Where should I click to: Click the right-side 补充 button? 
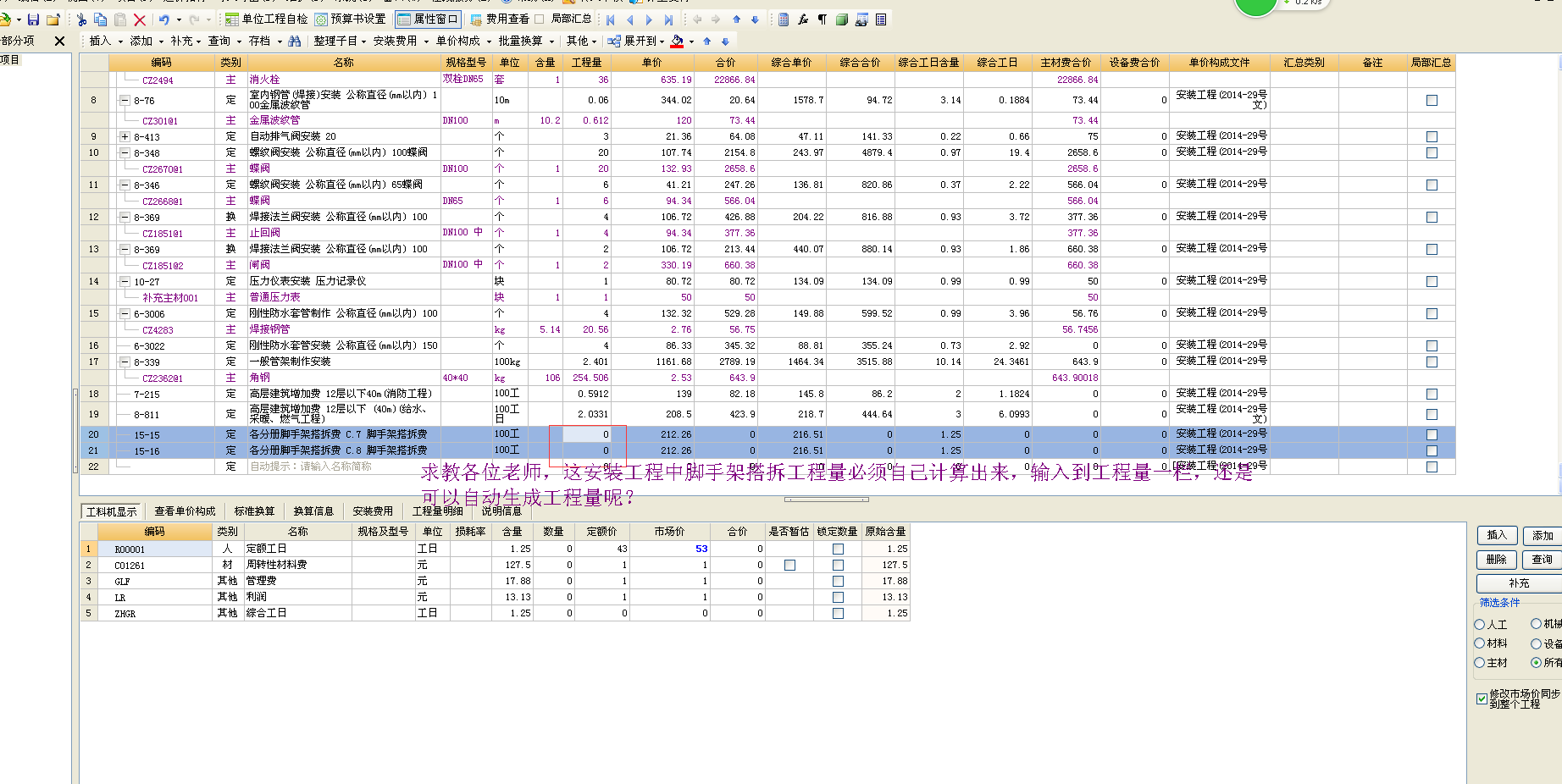click(1519, 583)
